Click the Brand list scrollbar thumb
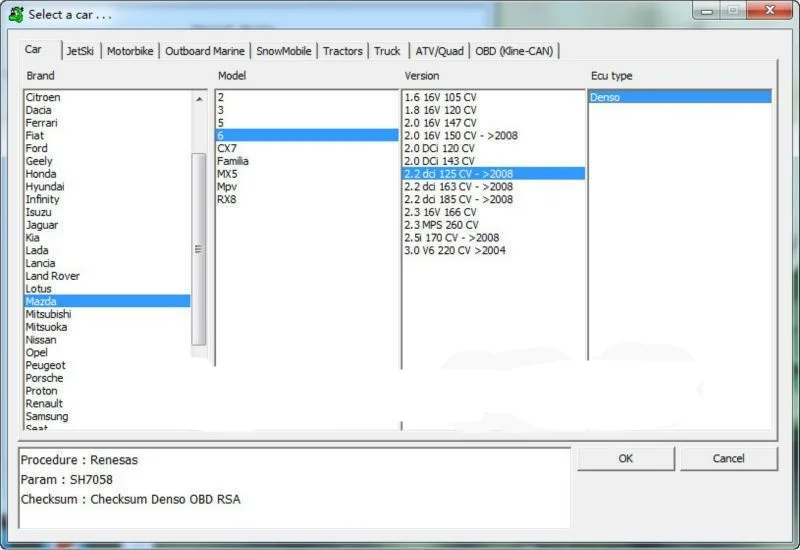The height and width of the screenshot is (550, 800). [199, 249]
